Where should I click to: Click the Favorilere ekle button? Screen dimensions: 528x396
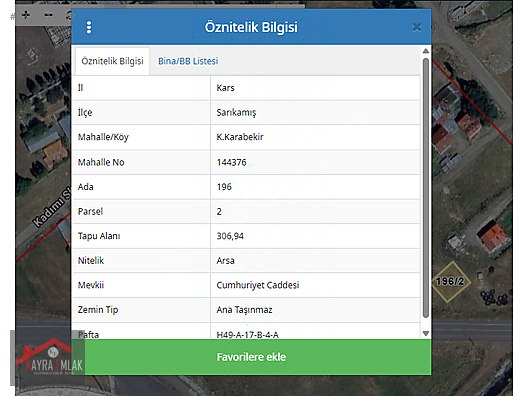pyautogui.click(x=251, y=357)
